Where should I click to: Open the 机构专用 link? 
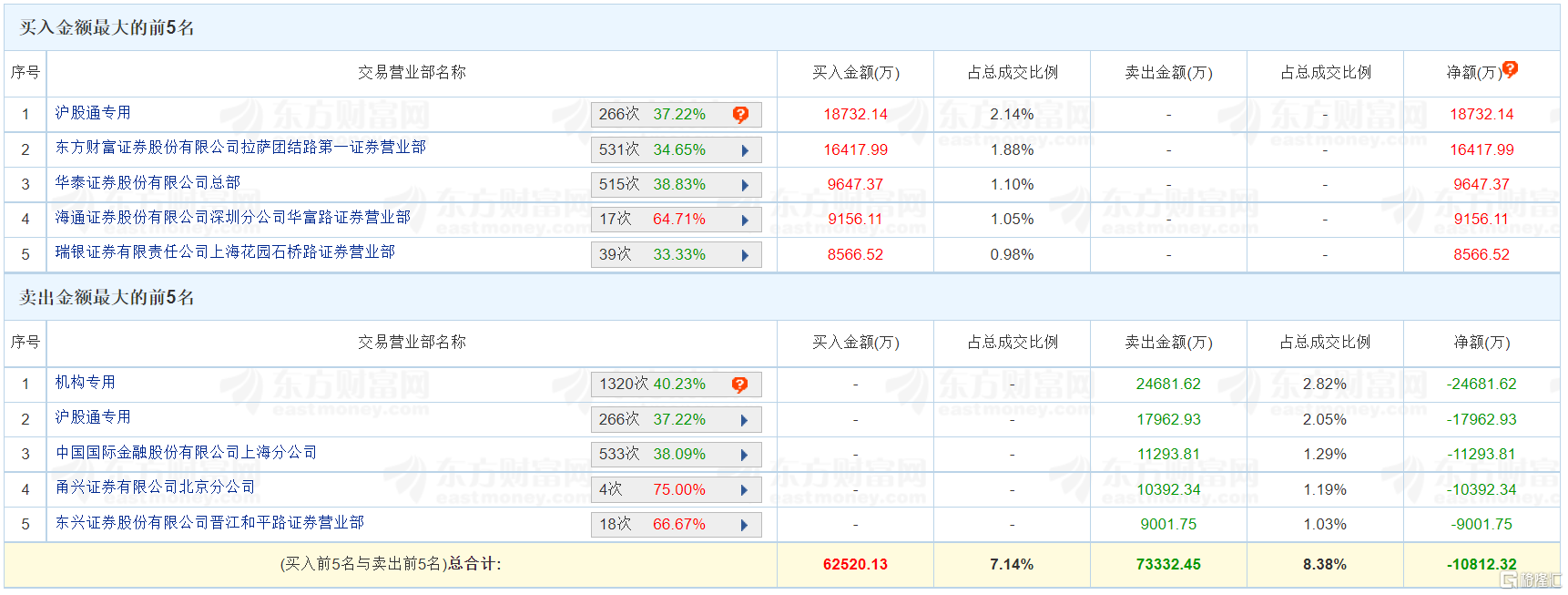[86, 382]
